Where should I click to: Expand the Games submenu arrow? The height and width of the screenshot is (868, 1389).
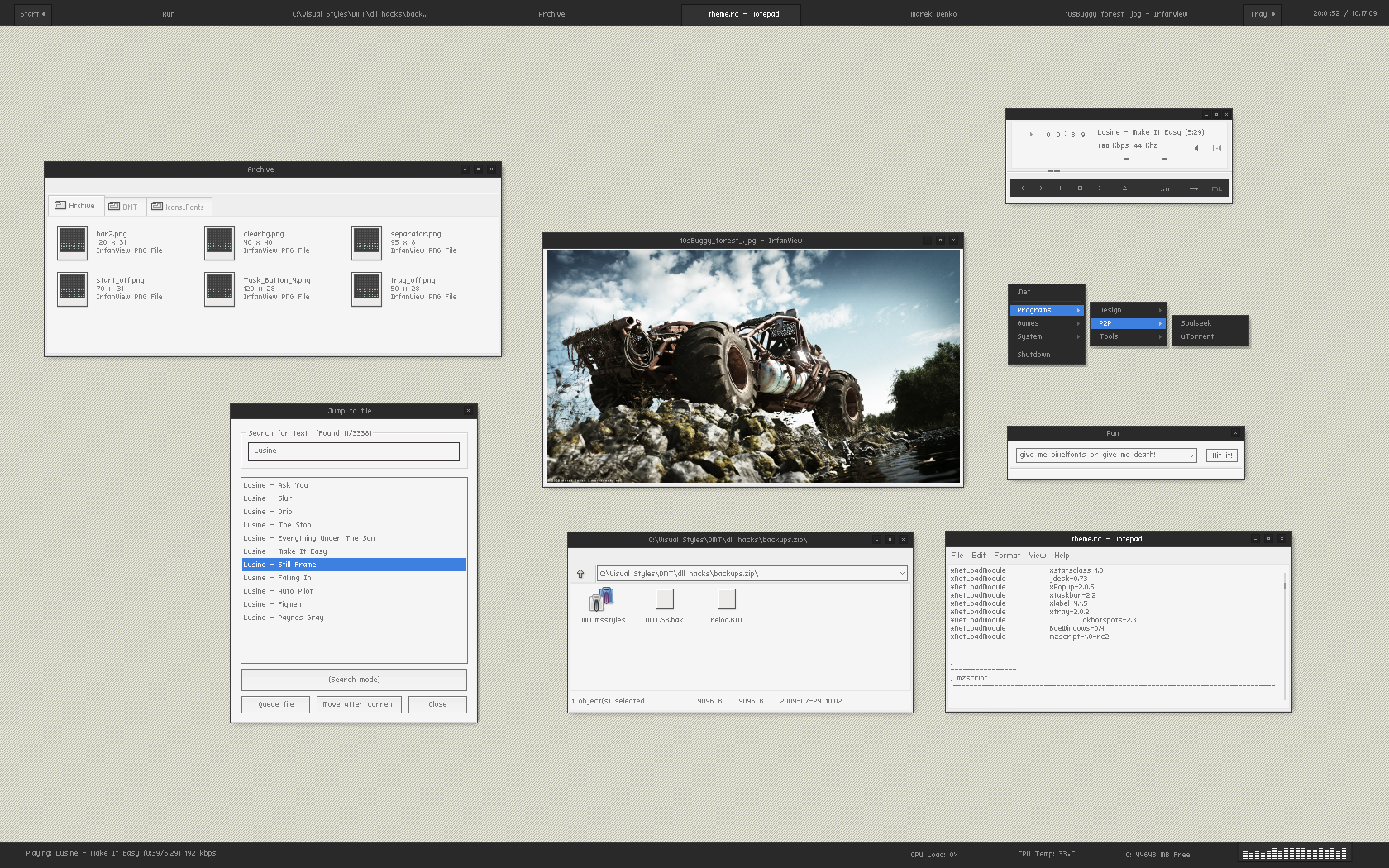pos(1078,323)
